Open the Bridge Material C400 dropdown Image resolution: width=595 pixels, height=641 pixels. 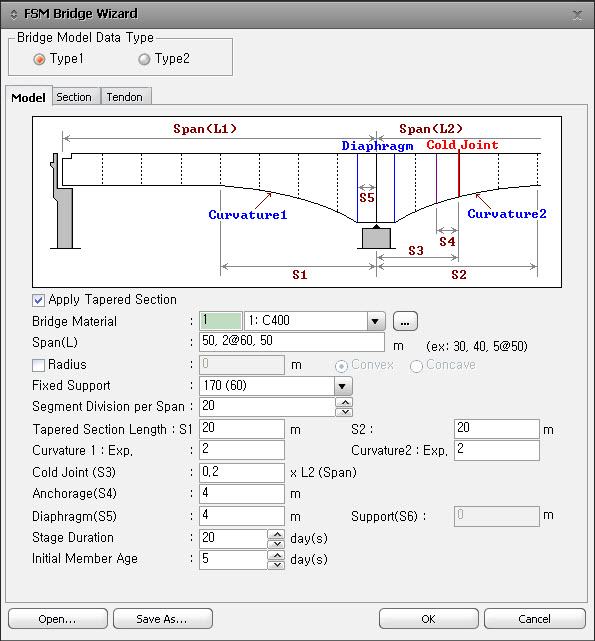coord(375,321)
